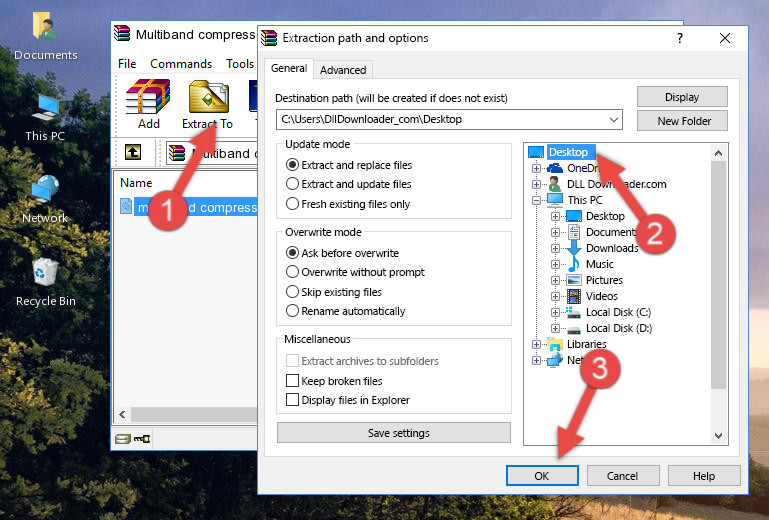Click the Downloads arrow icon in tree
769x520 pixels.
(573, 248)
